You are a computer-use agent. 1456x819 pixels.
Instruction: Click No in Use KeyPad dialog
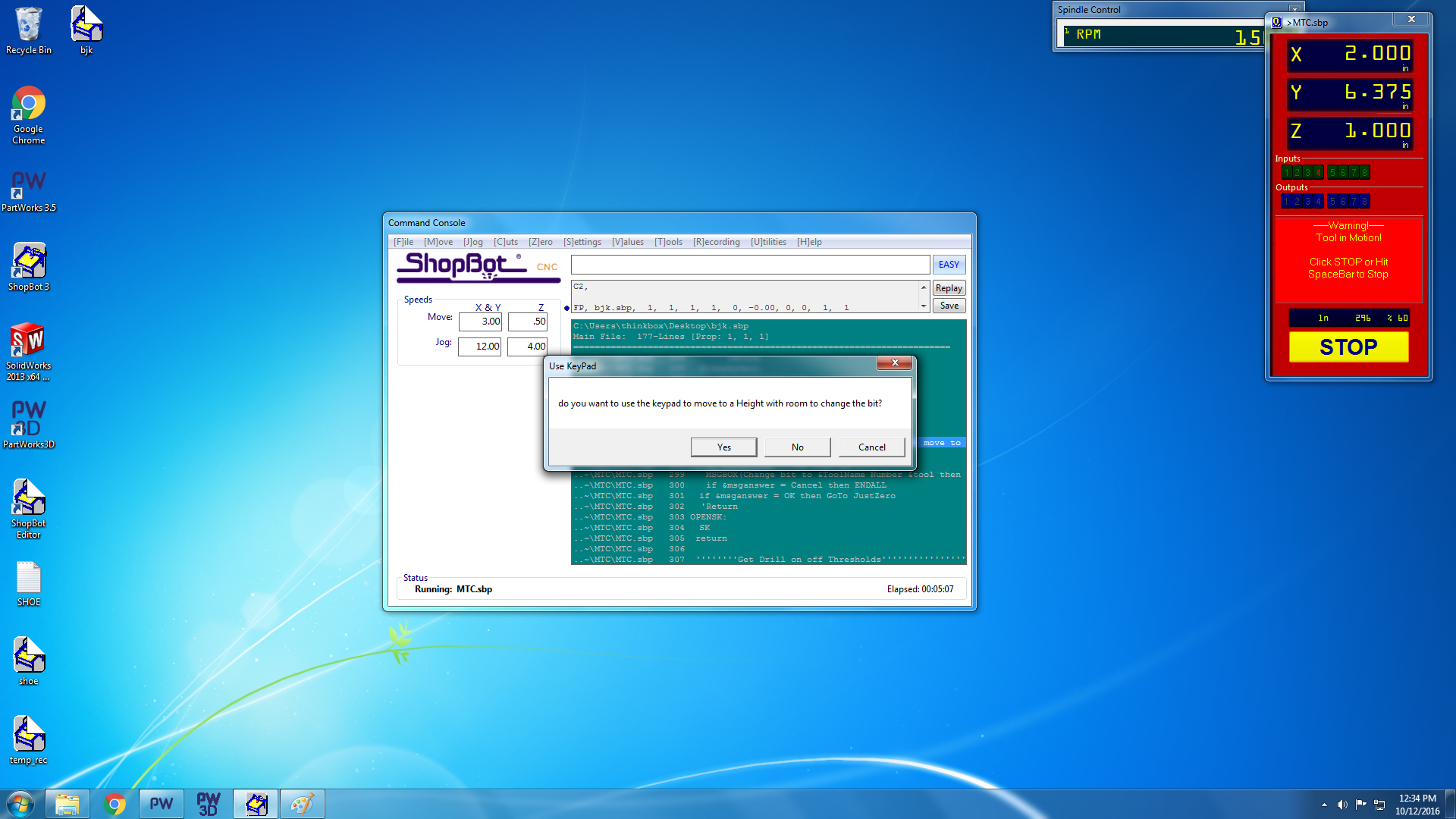click(798, 447)
